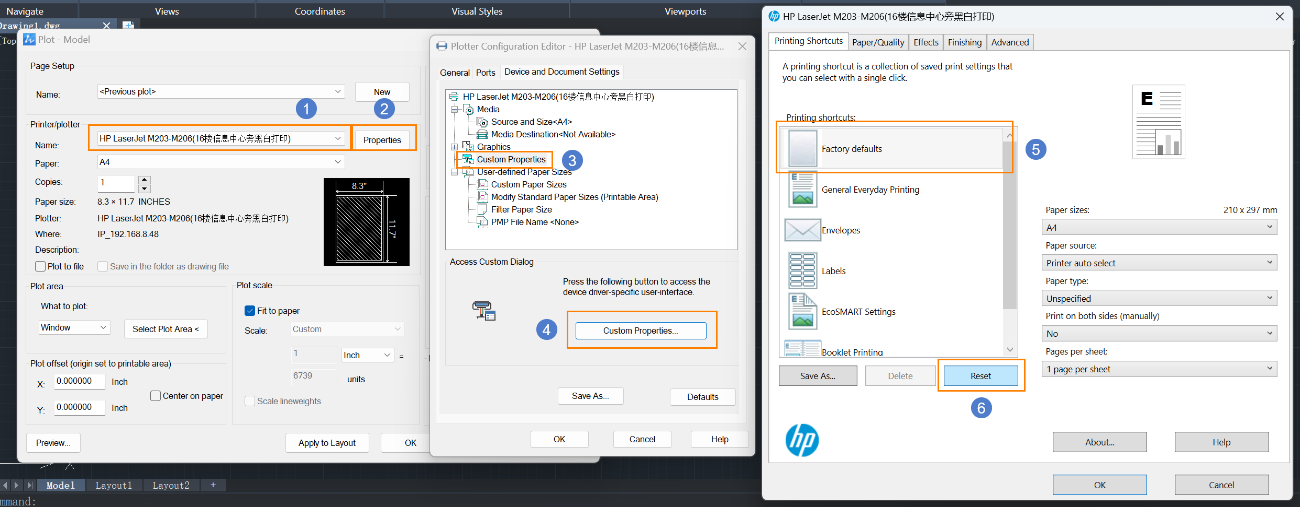The image size is (1300, 507).
Task: Enable the Plot to file checkbox
Action: 40,266
